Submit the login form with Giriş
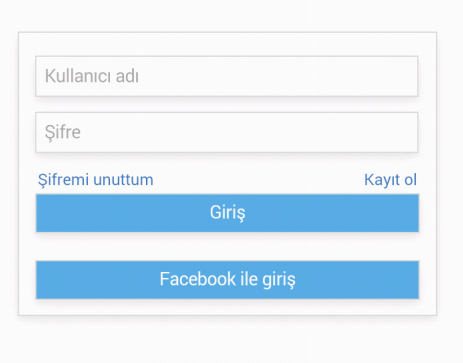Viewport: 463px width, 363px height. pyautogui.click(x=227, y=213)
